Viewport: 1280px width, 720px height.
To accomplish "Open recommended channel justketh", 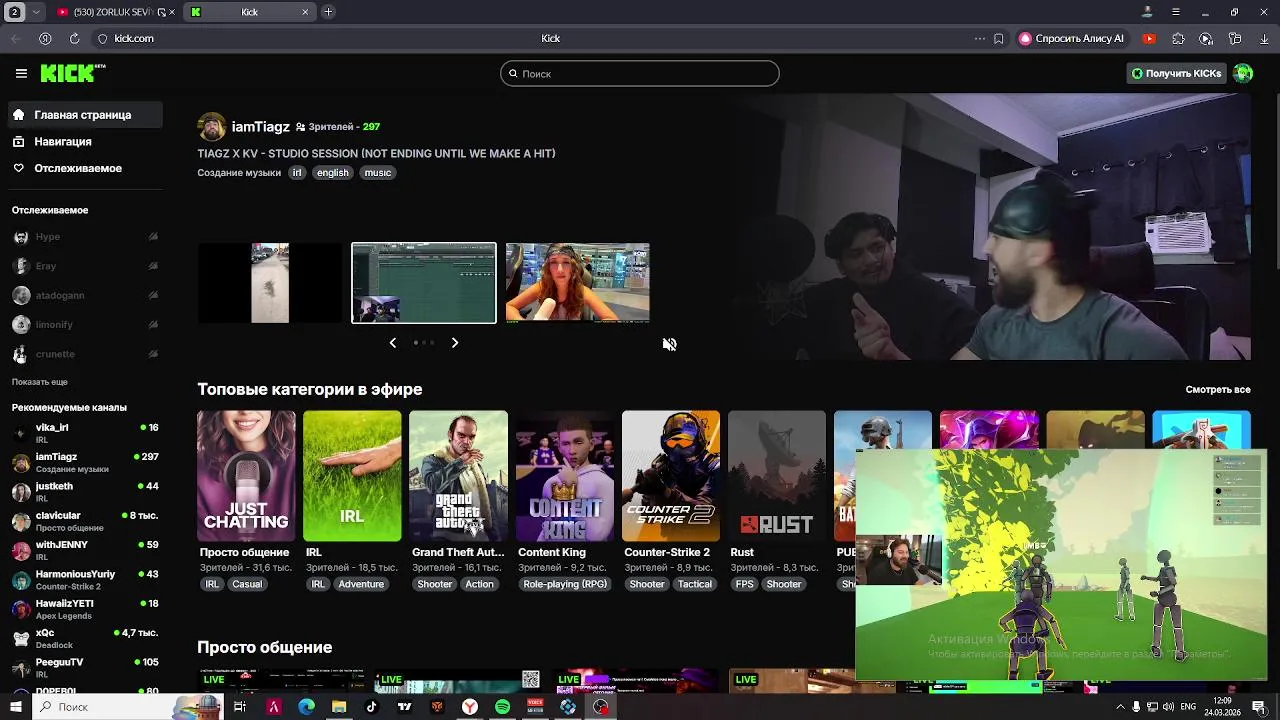I will (85, 492).
